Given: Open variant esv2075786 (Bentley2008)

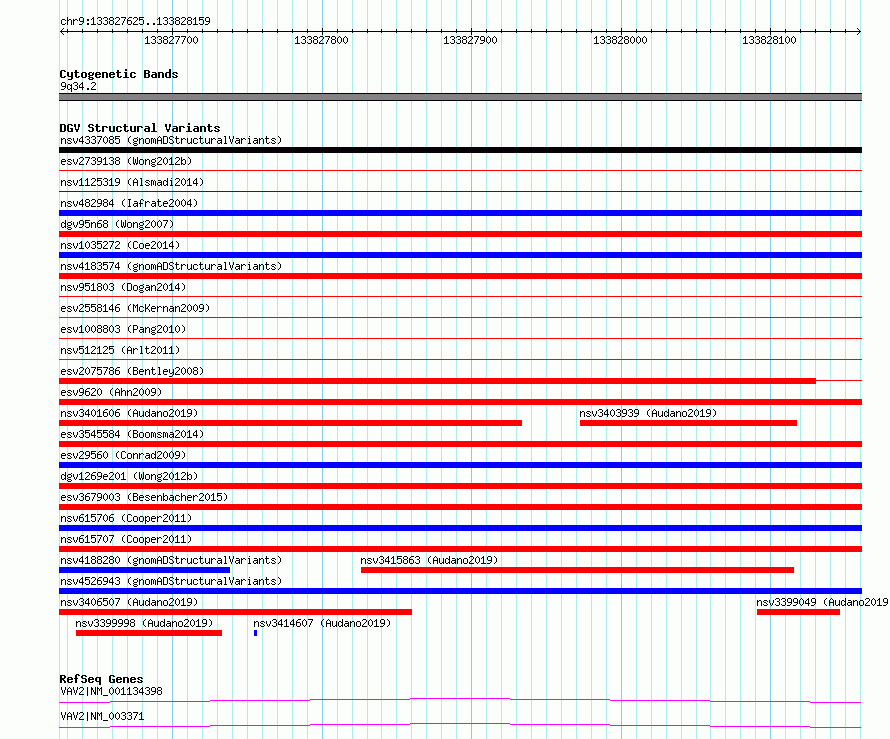Looking at the screenshot, I should point(132,371).
